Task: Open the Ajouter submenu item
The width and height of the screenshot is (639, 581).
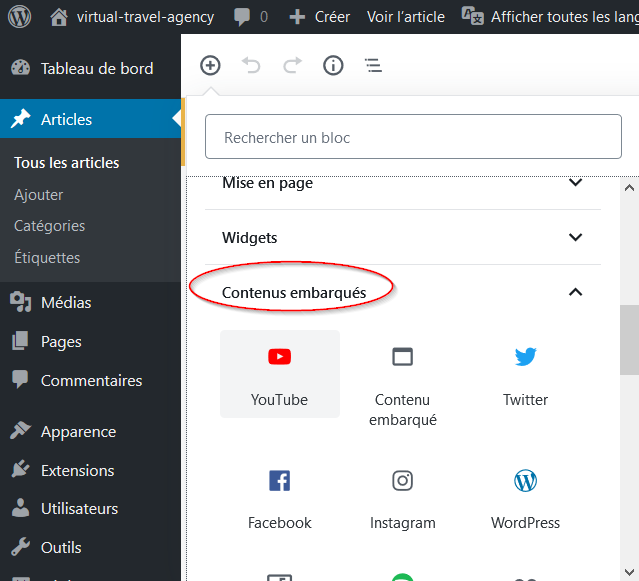Action: tap(39, 195)
